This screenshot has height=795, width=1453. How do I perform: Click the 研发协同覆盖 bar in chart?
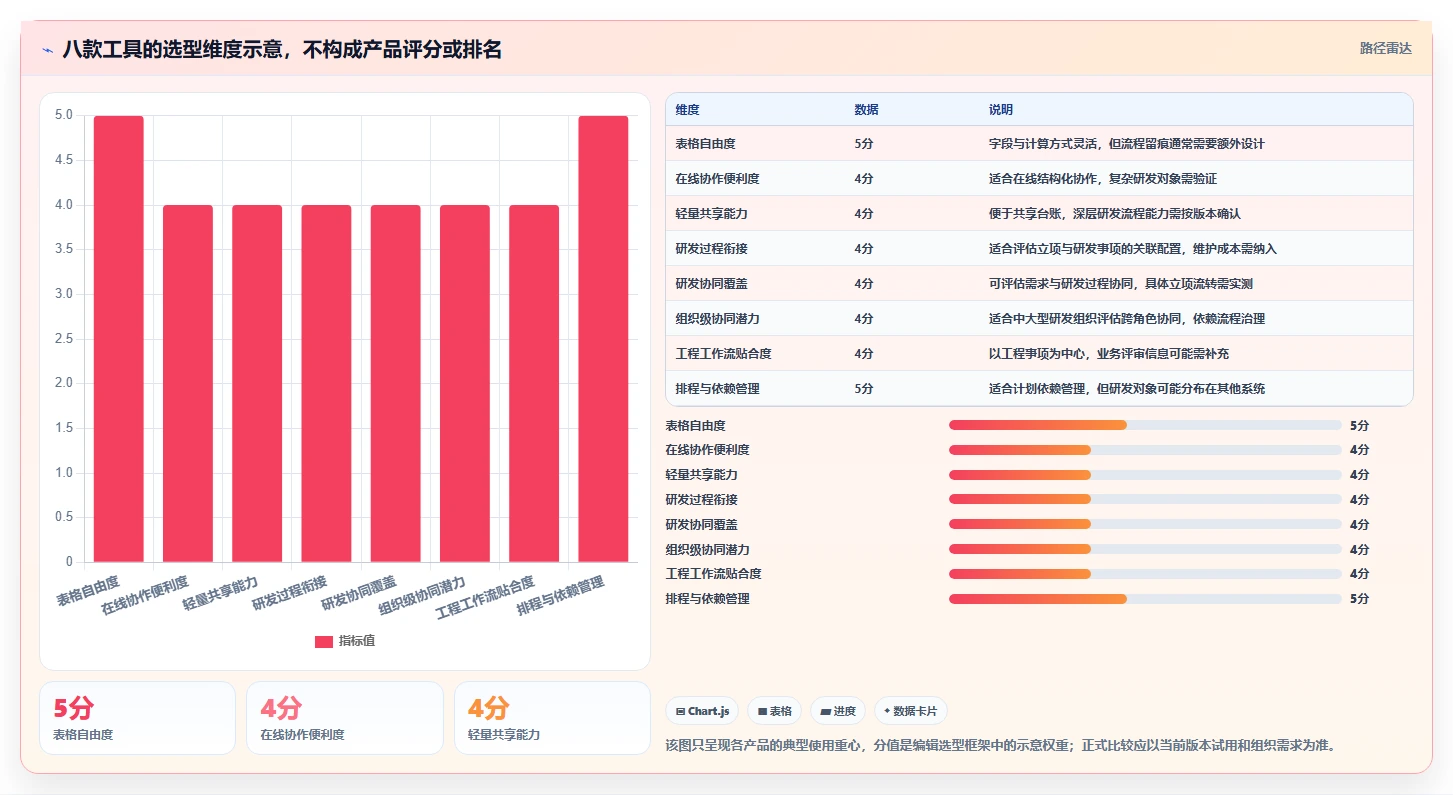point(395,383)
